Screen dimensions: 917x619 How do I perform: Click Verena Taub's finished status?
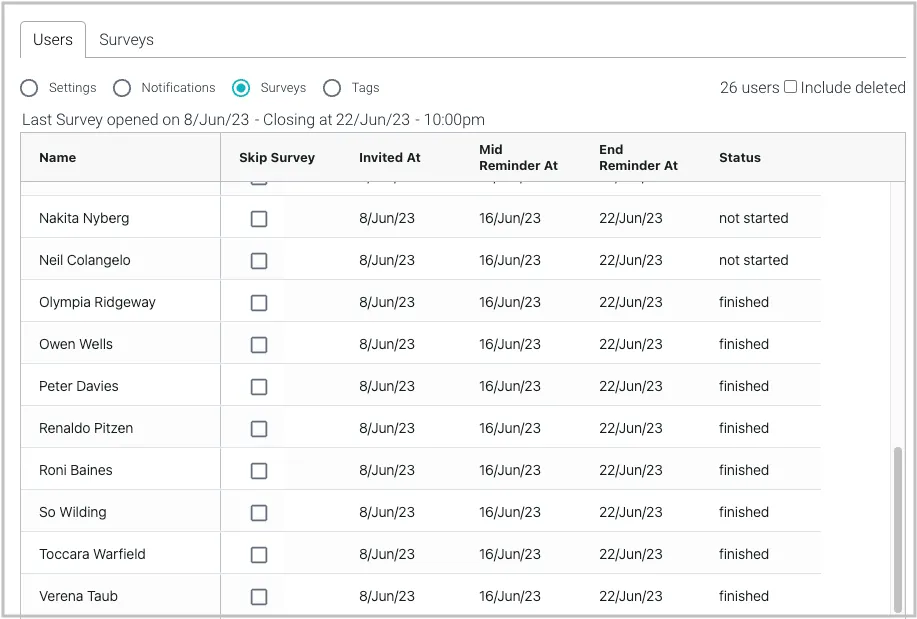(x=744, y=596)
